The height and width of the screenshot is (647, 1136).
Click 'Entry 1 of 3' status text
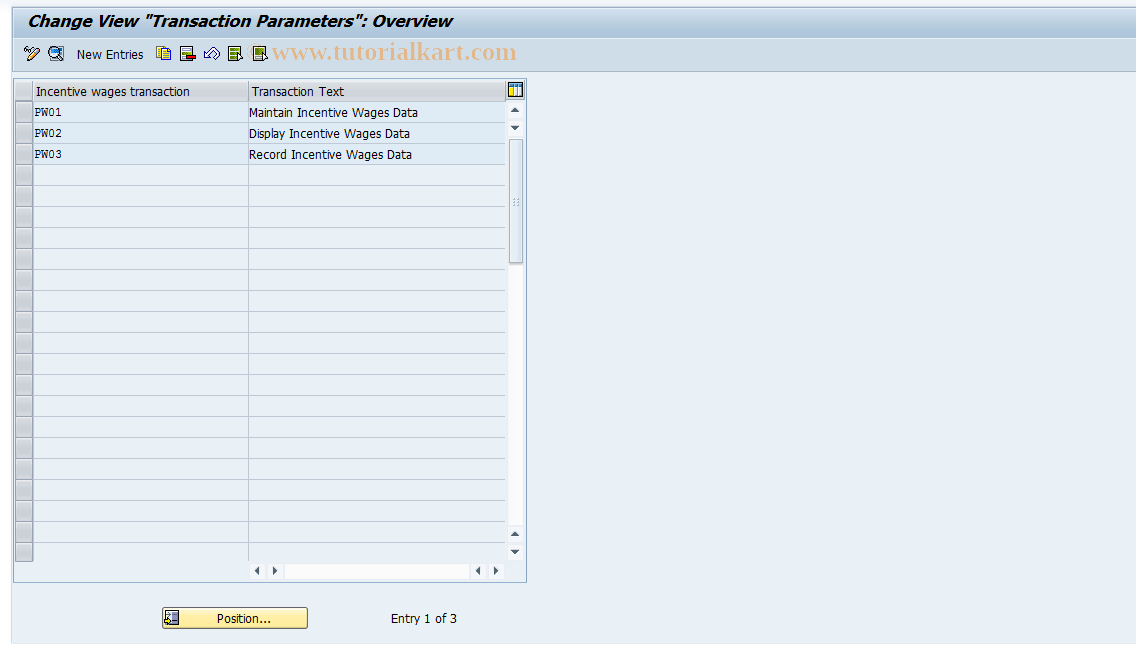tap(424, 619)
